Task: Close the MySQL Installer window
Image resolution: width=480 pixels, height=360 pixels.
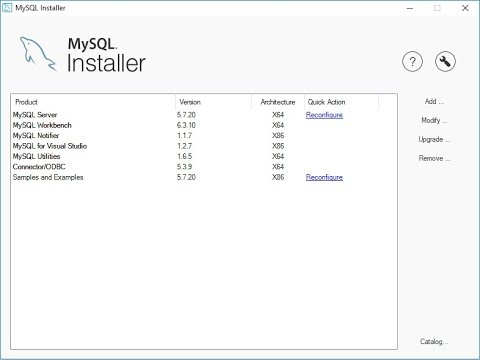Action: click(x=465, y=8)
